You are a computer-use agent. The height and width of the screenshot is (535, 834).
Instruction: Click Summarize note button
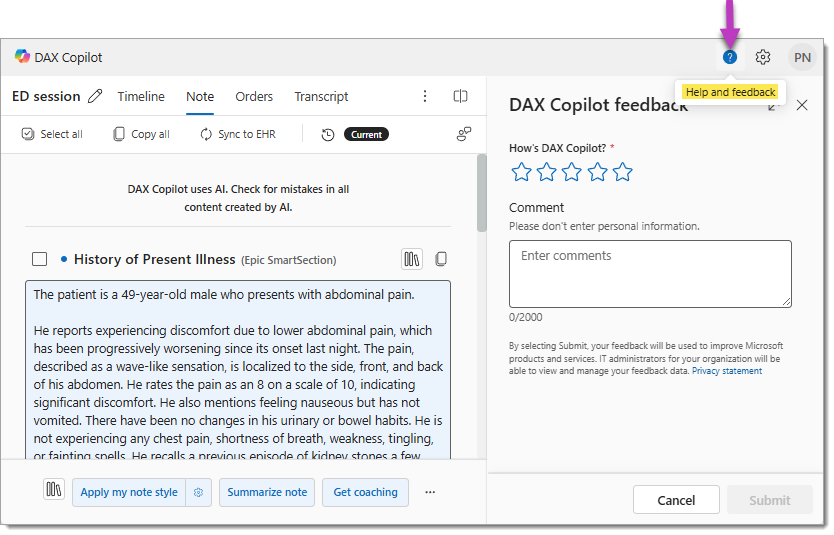click(267, 492)
